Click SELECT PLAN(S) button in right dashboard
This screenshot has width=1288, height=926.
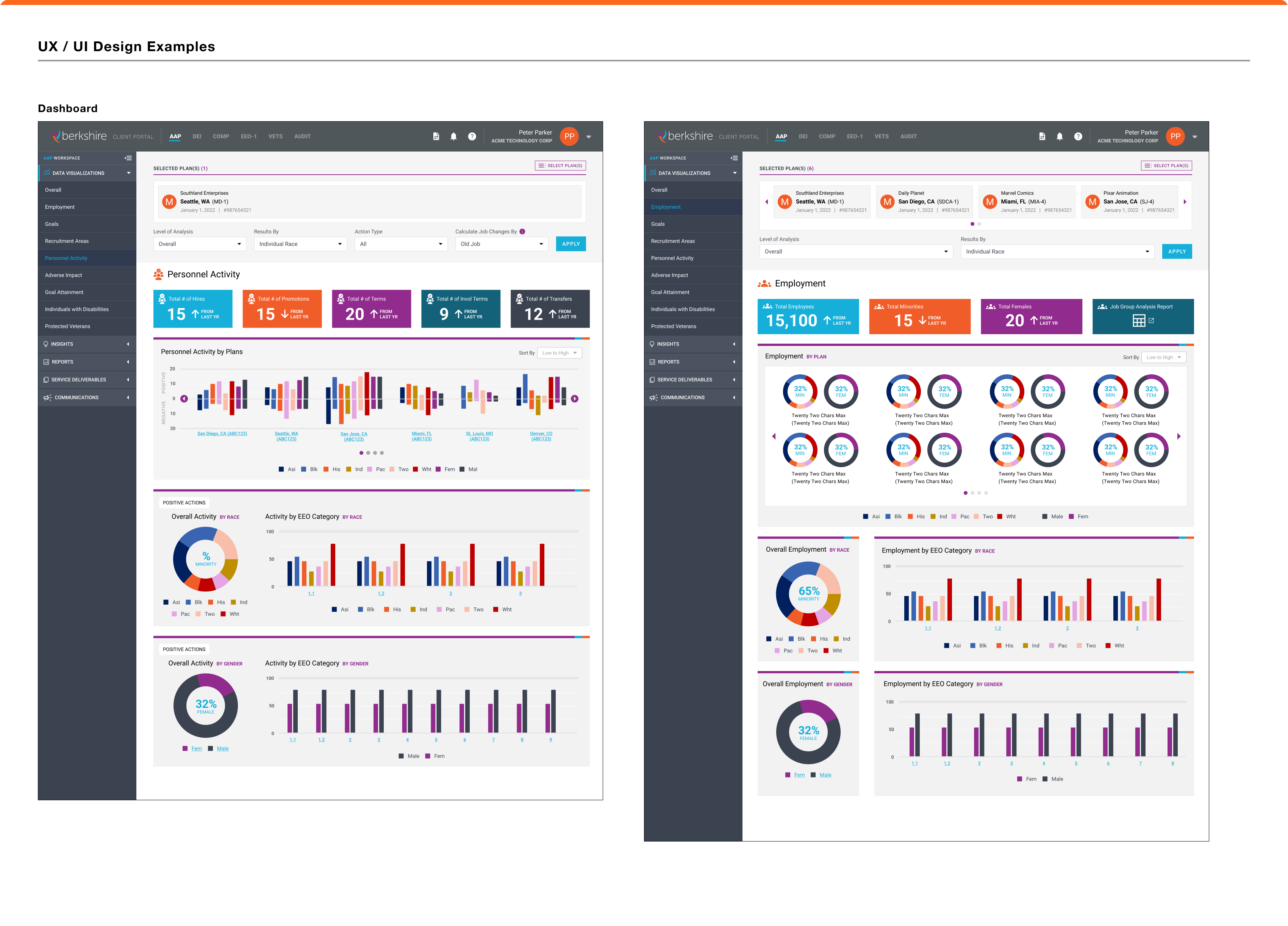click(x=1166, y=166)
